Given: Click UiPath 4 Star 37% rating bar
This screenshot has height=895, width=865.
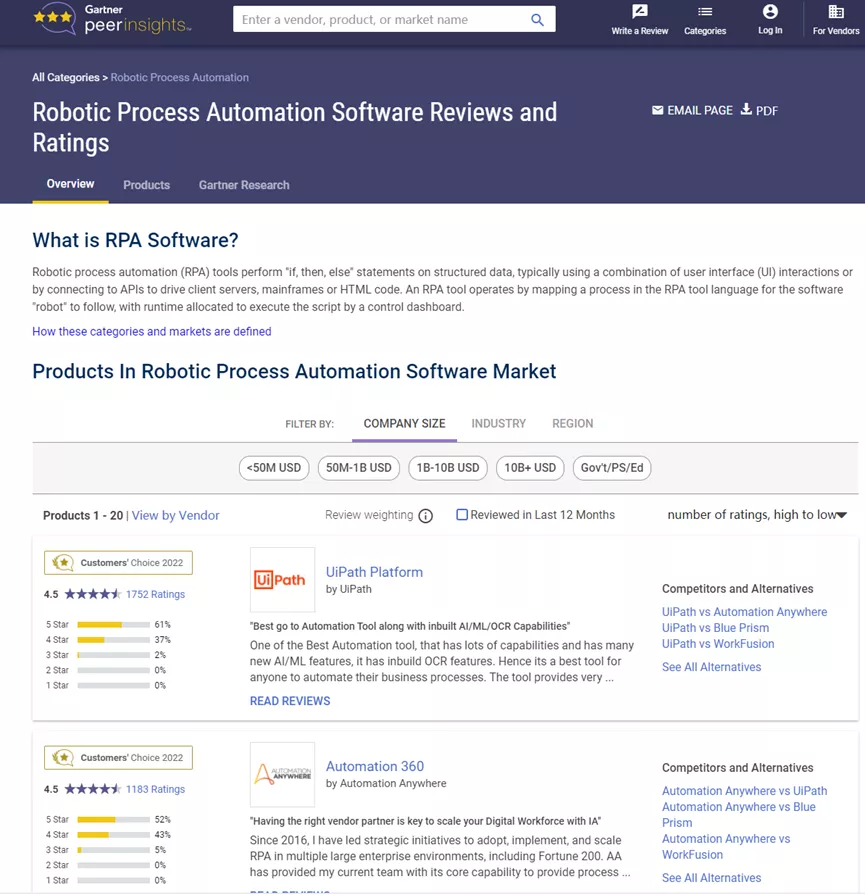Looking at the screenshot, I should coord(114,640).
